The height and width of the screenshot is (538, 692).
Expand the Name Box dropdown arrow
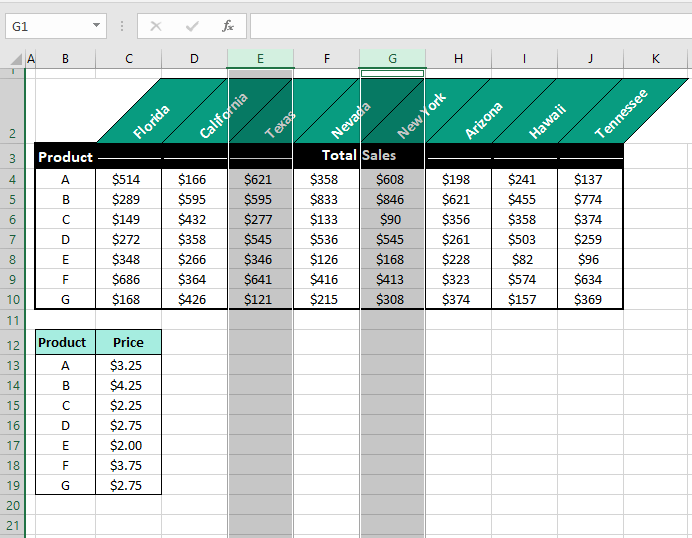point(96,26)
